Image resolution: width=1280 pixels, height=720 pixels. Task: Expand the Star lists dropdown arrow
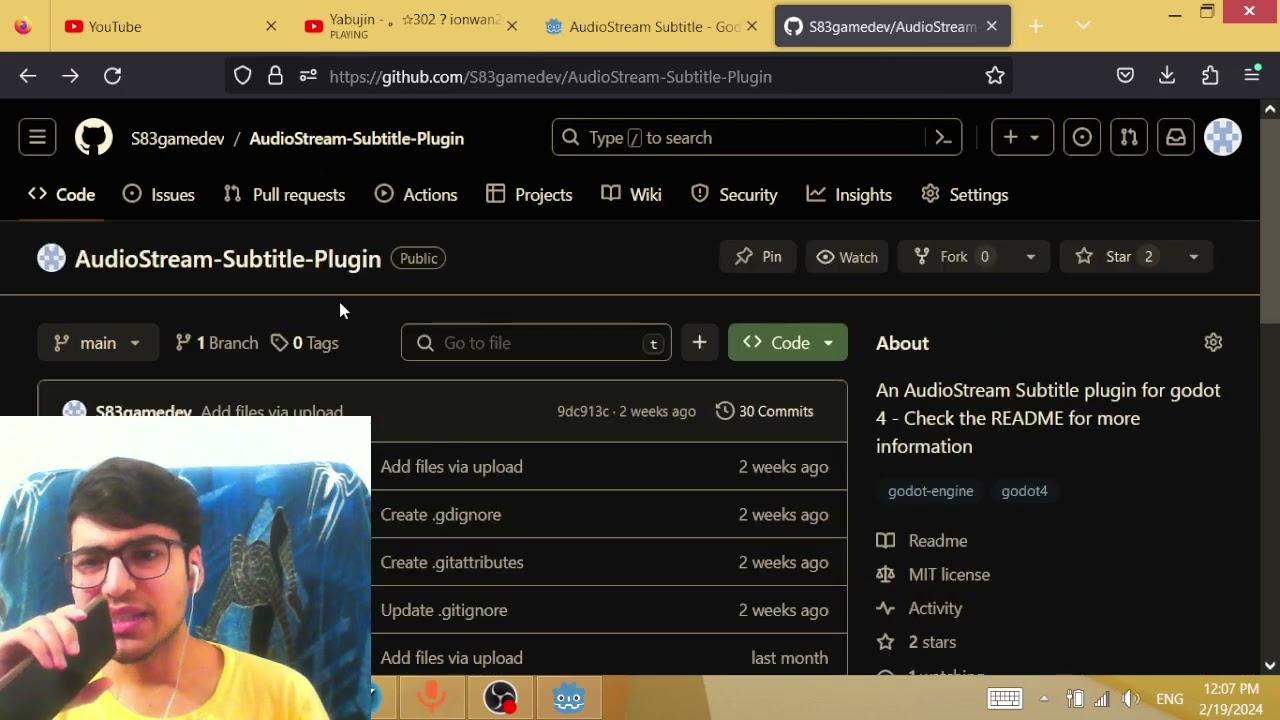pos(1193,257)
